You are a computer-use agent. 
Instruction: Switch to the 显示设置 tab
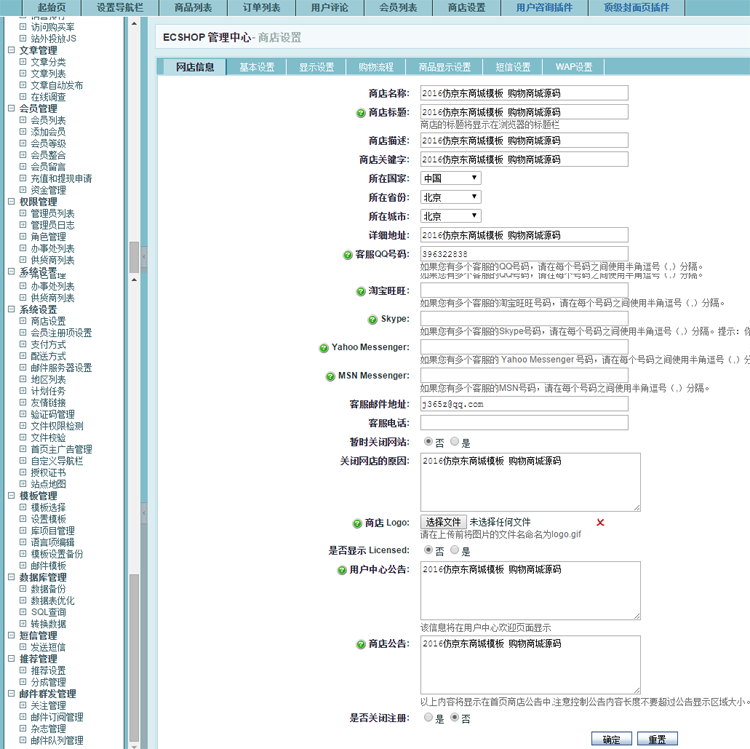tap(317, 67)
